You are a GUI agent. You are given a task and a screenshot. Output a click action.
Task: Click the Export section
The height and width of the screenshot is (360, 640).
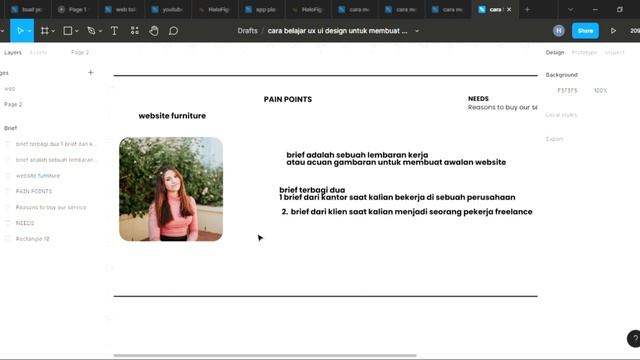[x=554, y=139]
